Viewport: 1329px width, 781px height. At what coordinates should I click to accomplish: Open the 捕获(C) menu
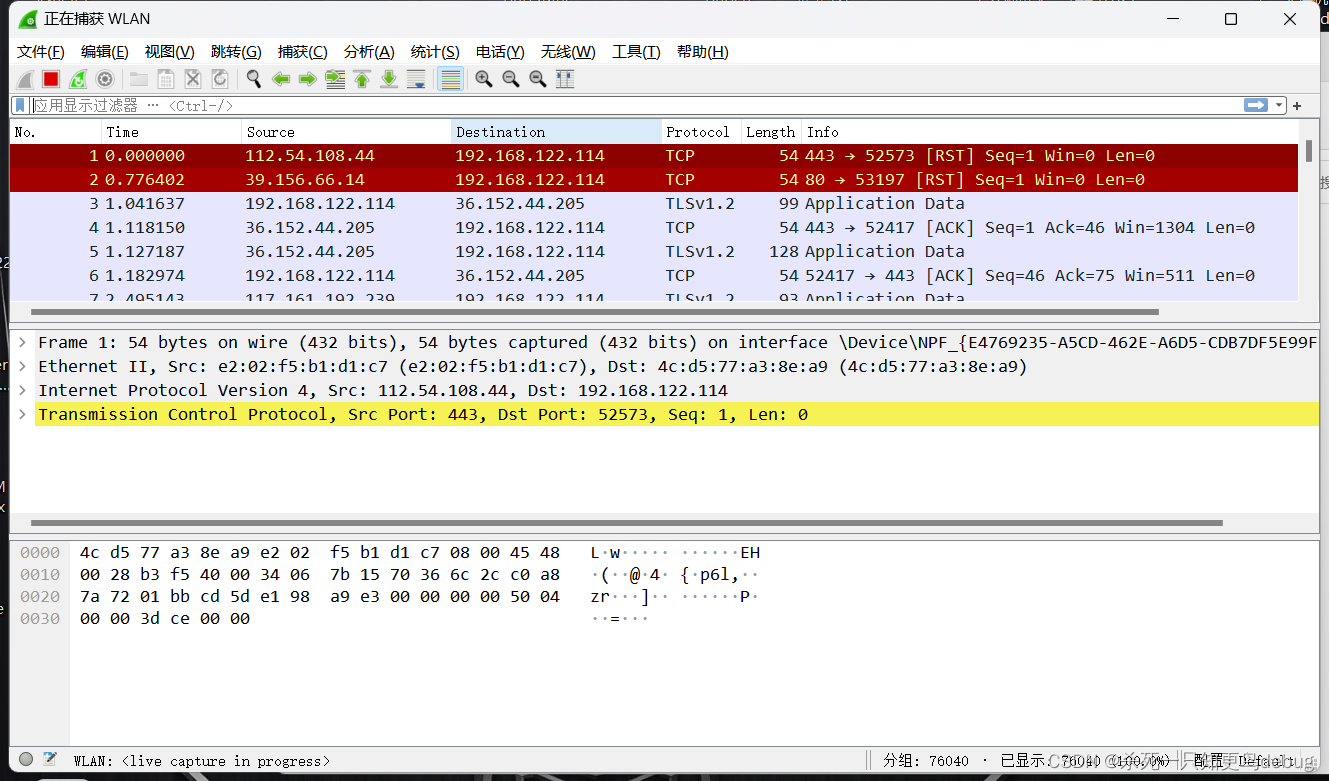point(302,51)
